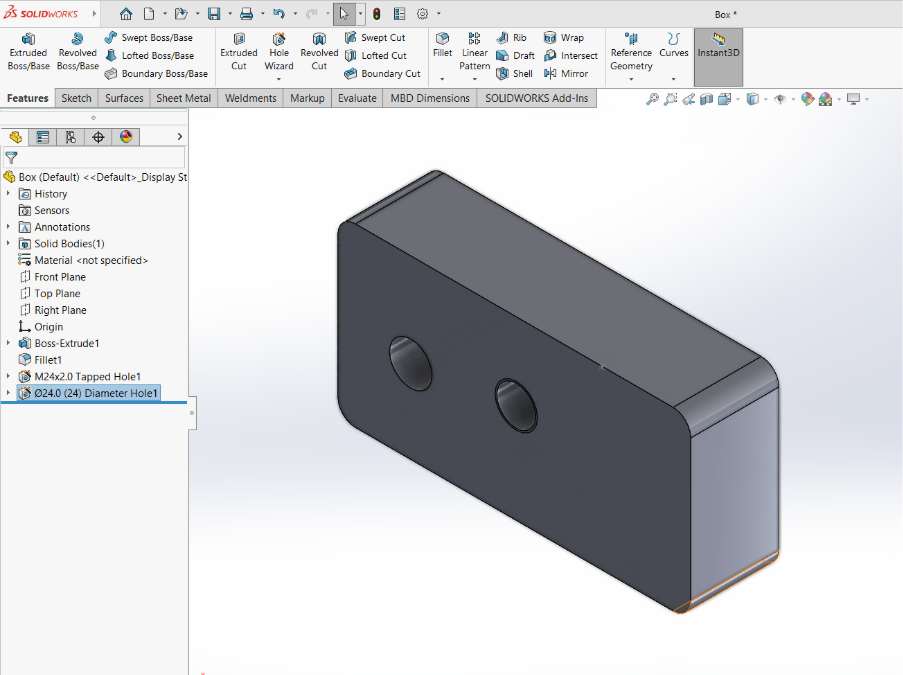The height and width of the screenshot is (675, 903).
Task: Open Reference Geometry tool
Action: pos(631,51)
